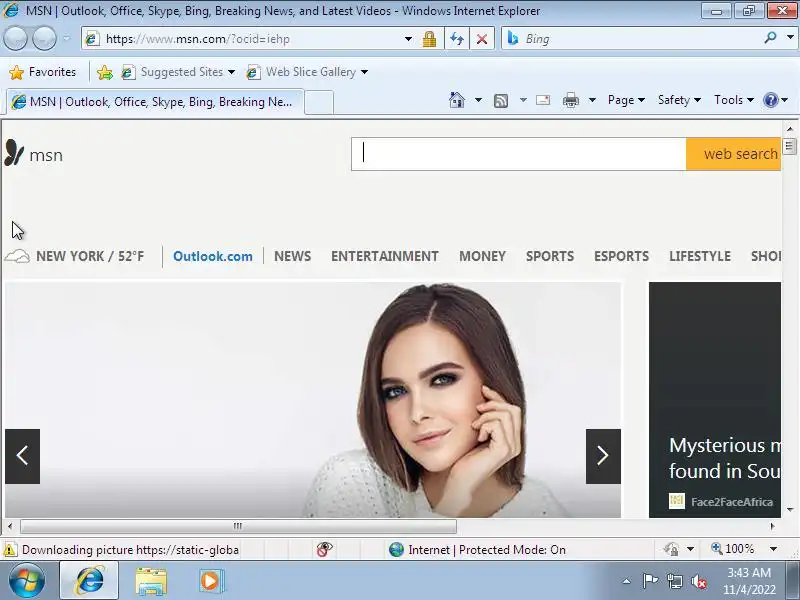The image size is (800, 600).
Task: Open the Windows Start button
Action: pos(27,581)
